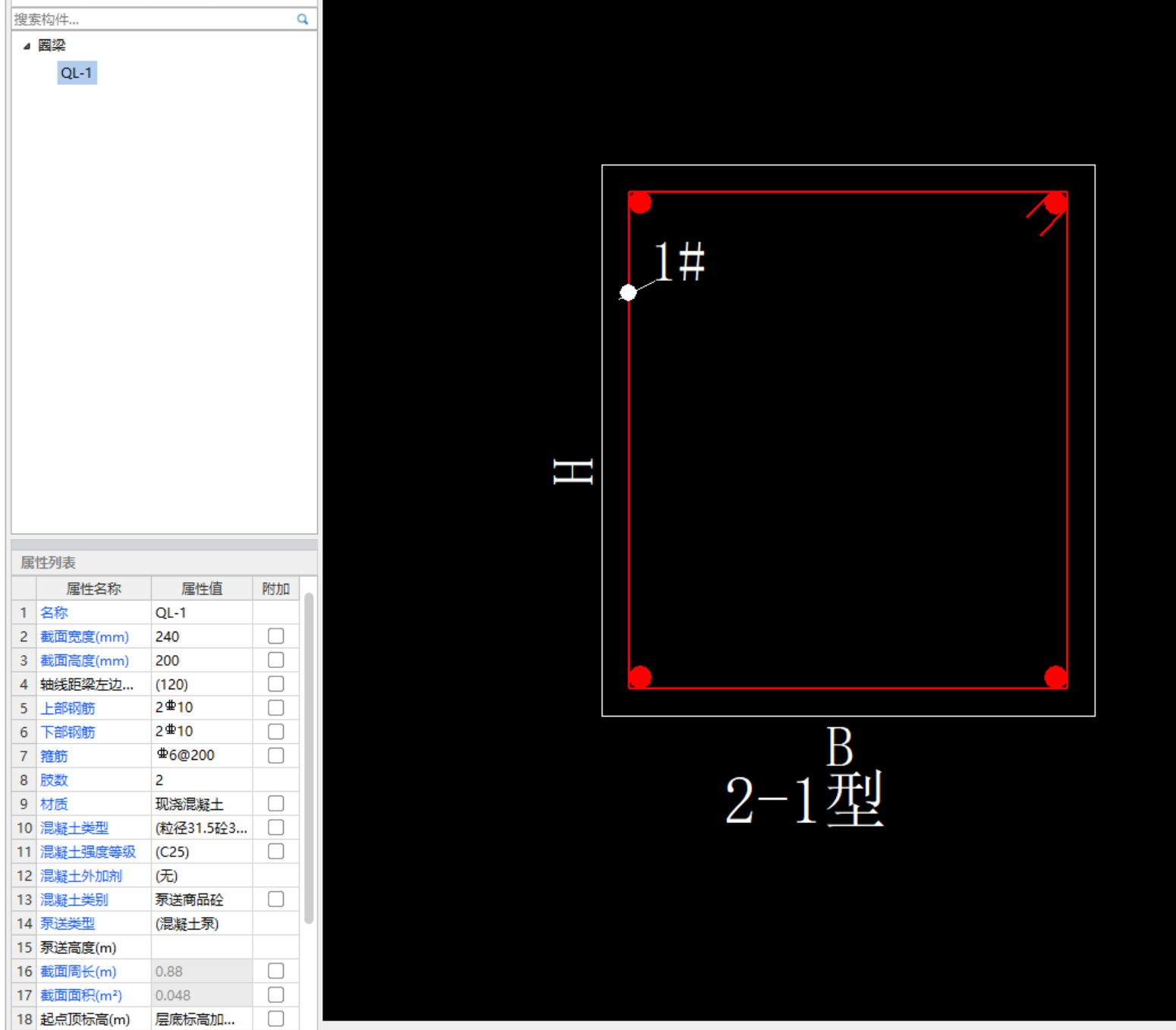Edit the 肢数 value 2
Screen dimensions: 1176x1030
click(x=202, y=780)
